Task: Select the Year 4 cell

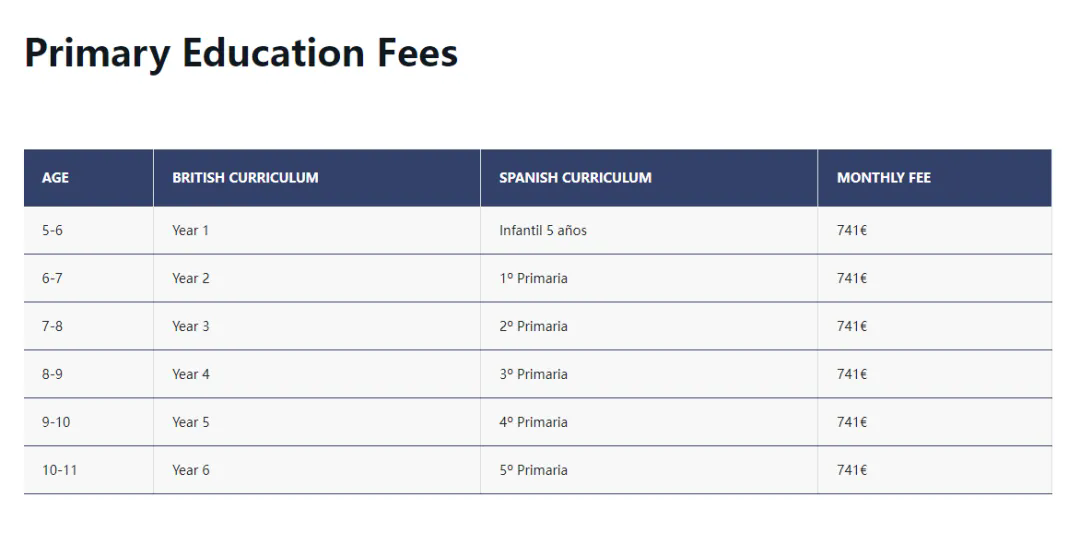Action: [317, 374]
